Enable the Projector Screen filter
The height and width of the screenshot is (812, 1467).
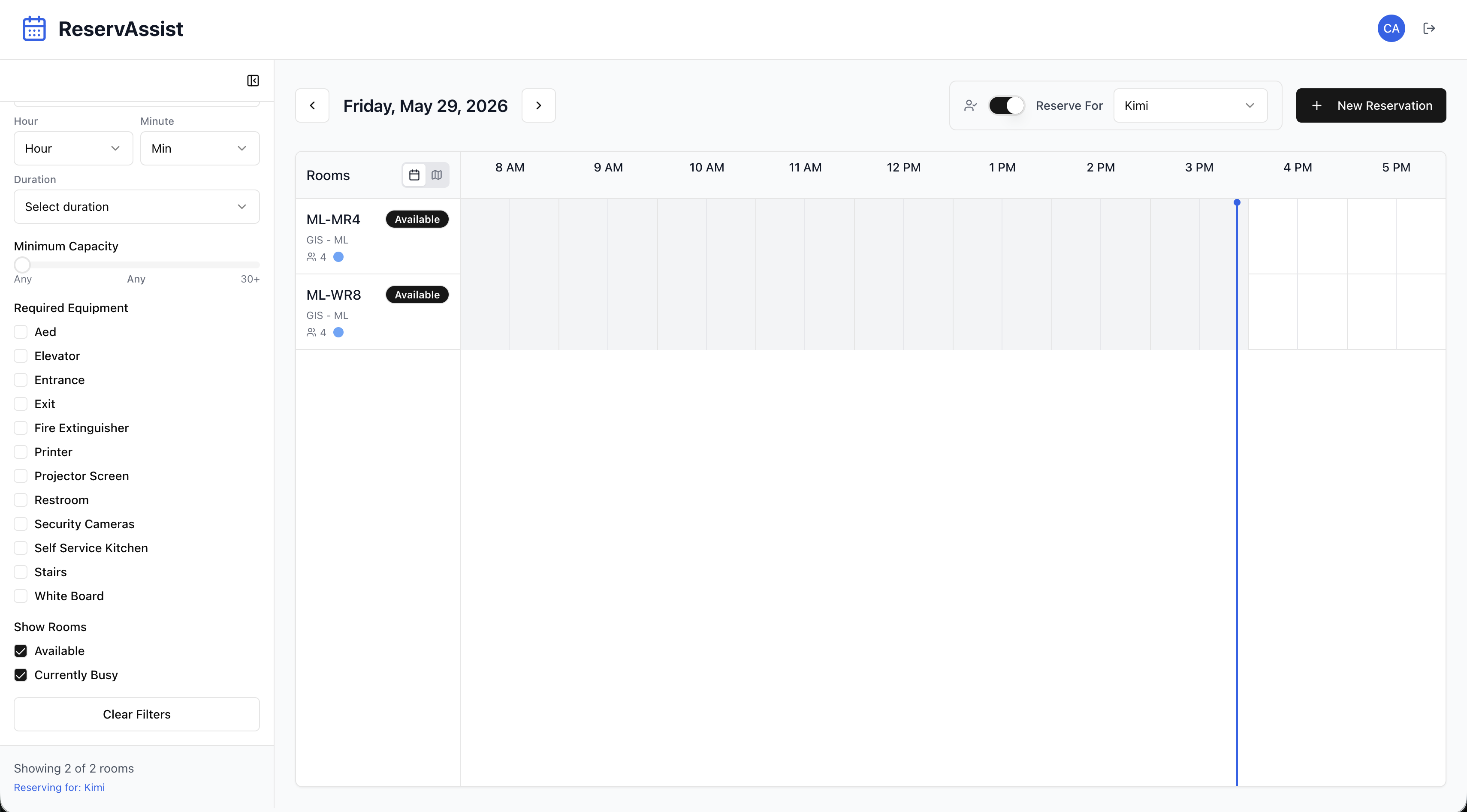(x=21, y=476)
